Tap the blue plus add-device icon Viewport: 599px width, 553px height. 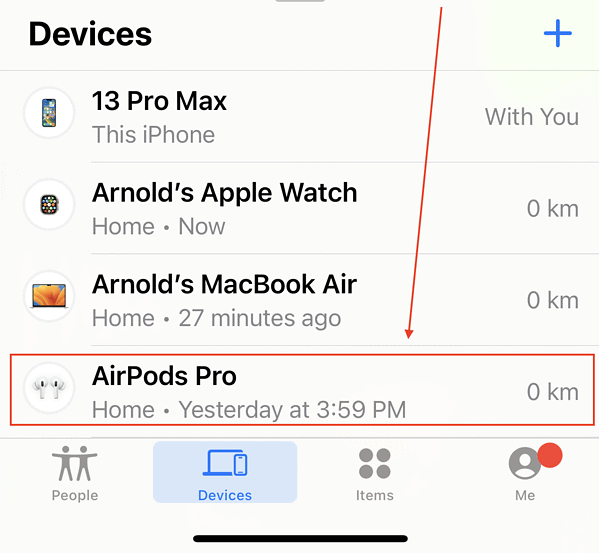(x=558, y=33)
